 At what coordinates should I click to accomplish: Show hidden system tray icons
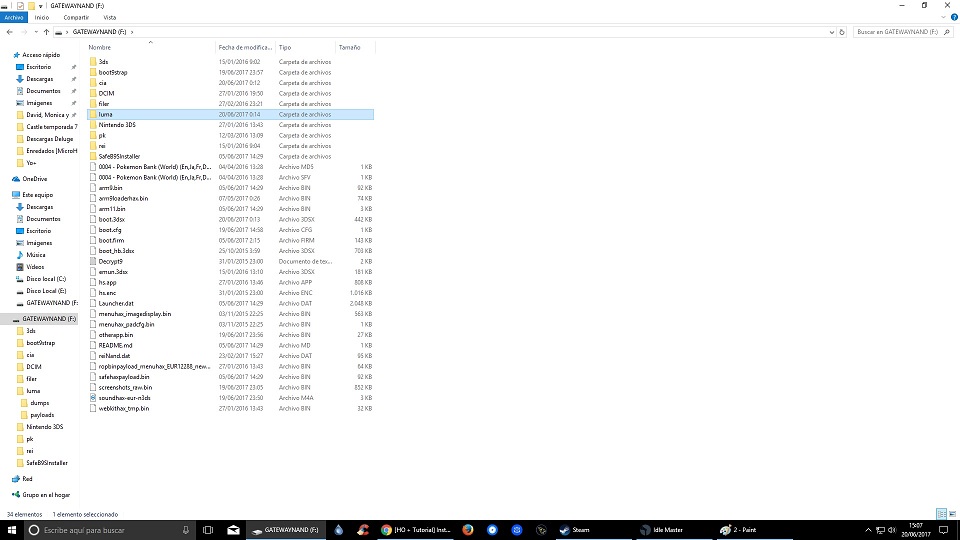coord(868,530)
